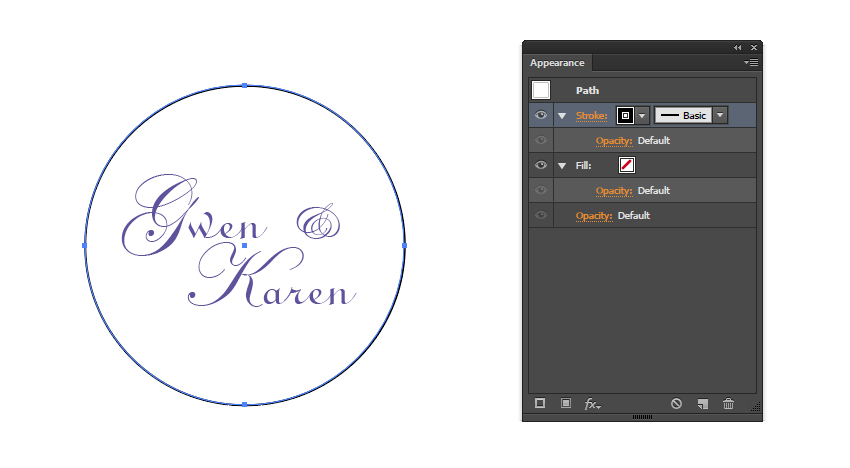850x468 pixels.
Task: Collapse the Fill disclosure triangle
Action: click(x=562, y=165)
